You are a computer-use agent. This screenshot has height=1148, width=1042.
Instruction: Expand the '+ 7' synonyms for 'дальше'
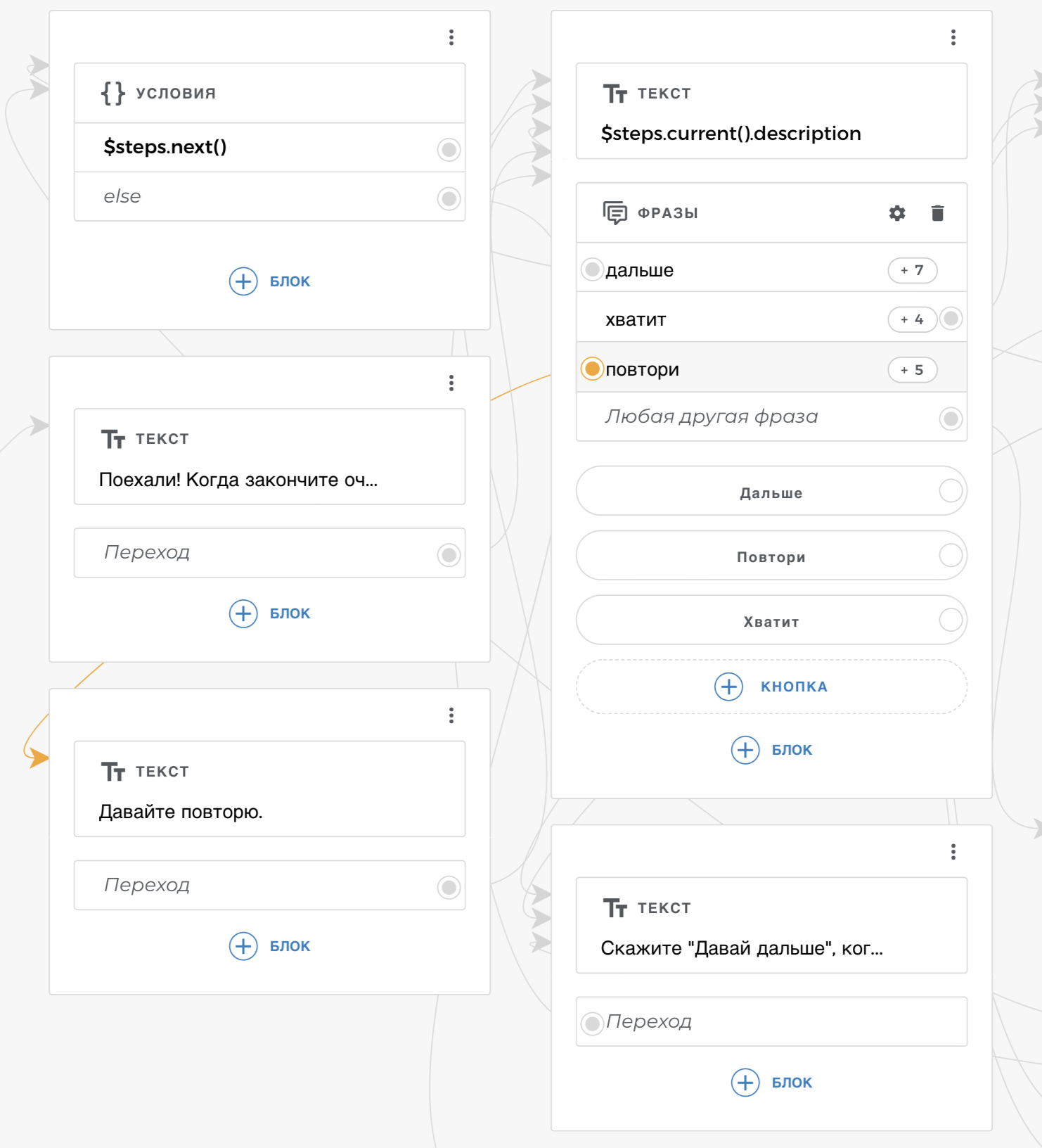pos(912,270)
